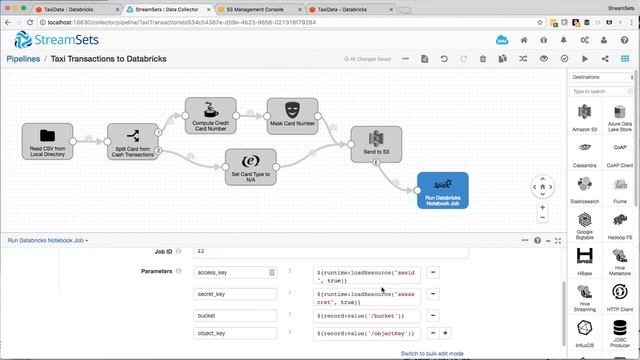640x360 pixels.
Task: Select the Split Card from Cash Transactions stage
Action: pos(133,142)
